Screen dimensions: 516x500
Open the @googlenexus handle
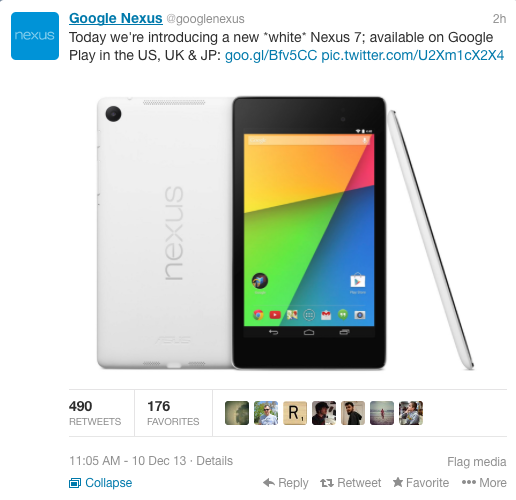(205, 19)
